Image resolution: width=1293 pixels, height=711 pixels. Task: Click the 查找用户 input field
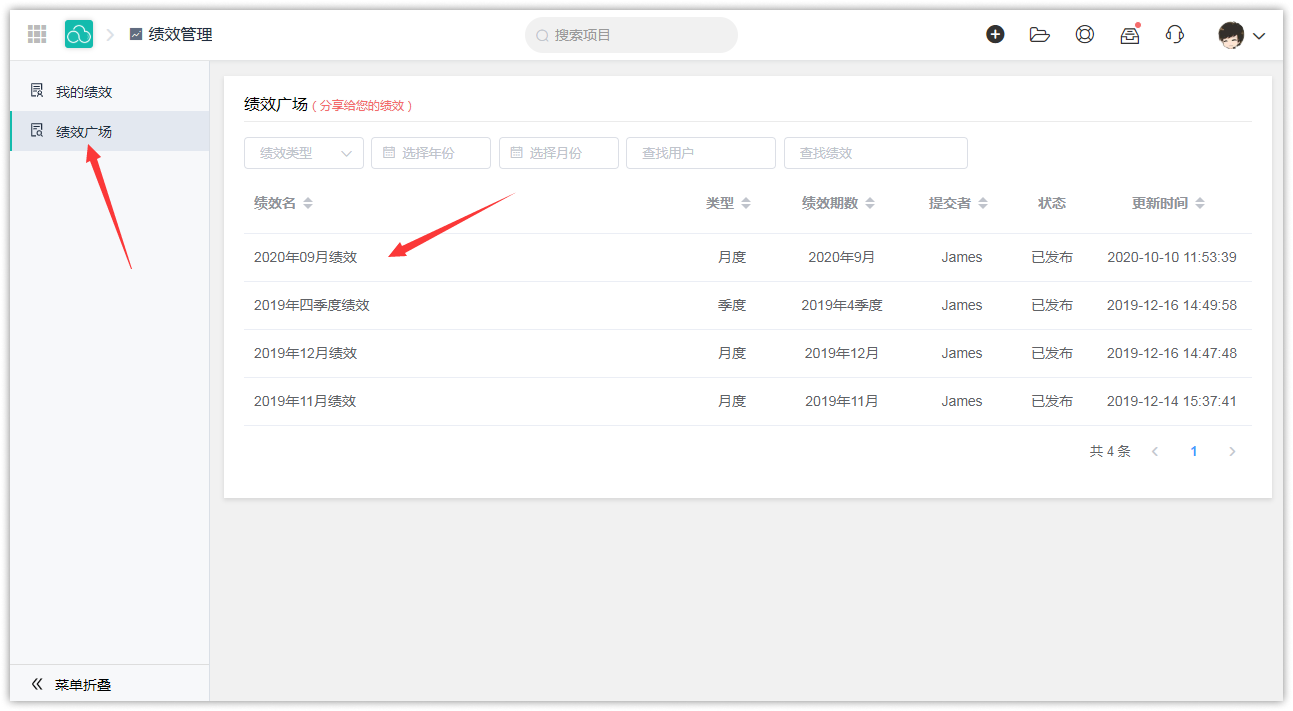[700, 153]
